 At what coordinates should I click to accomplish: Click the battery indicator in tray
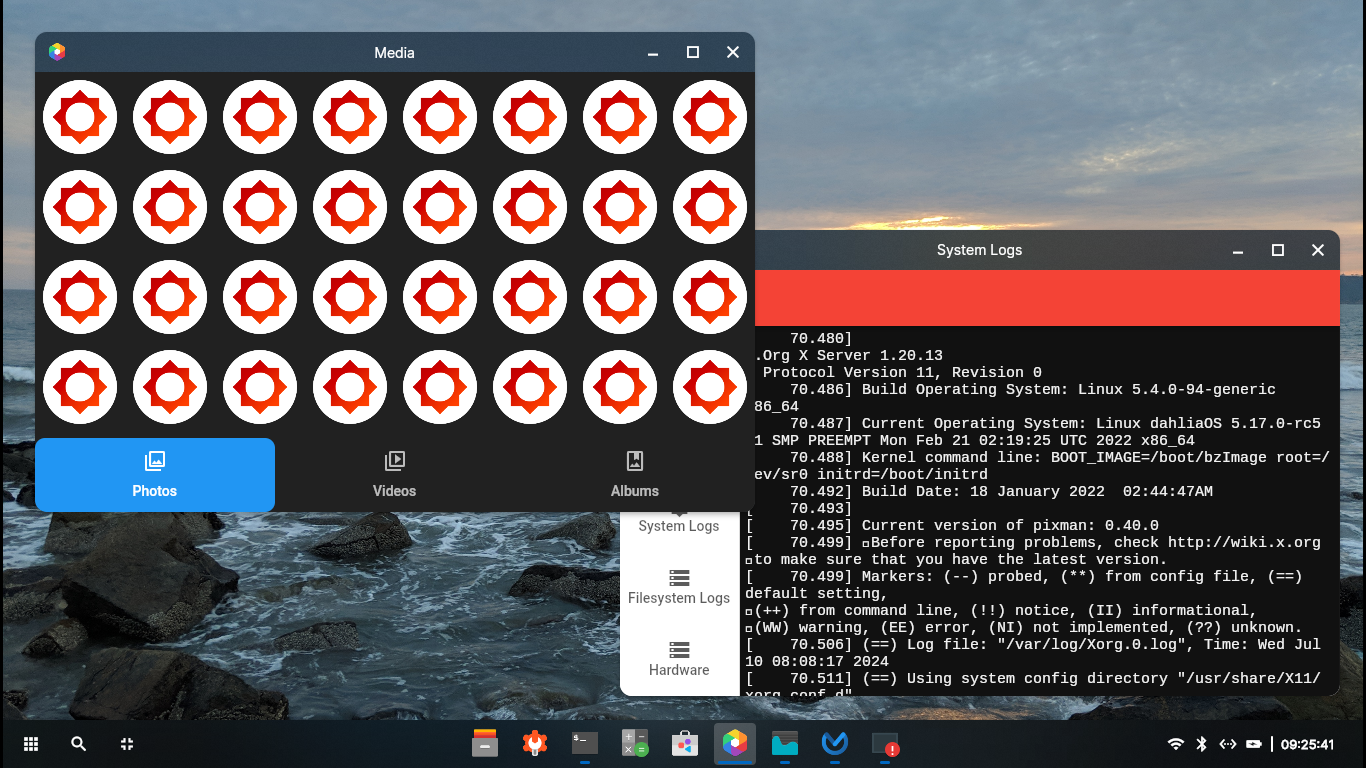pos(1254,744)
